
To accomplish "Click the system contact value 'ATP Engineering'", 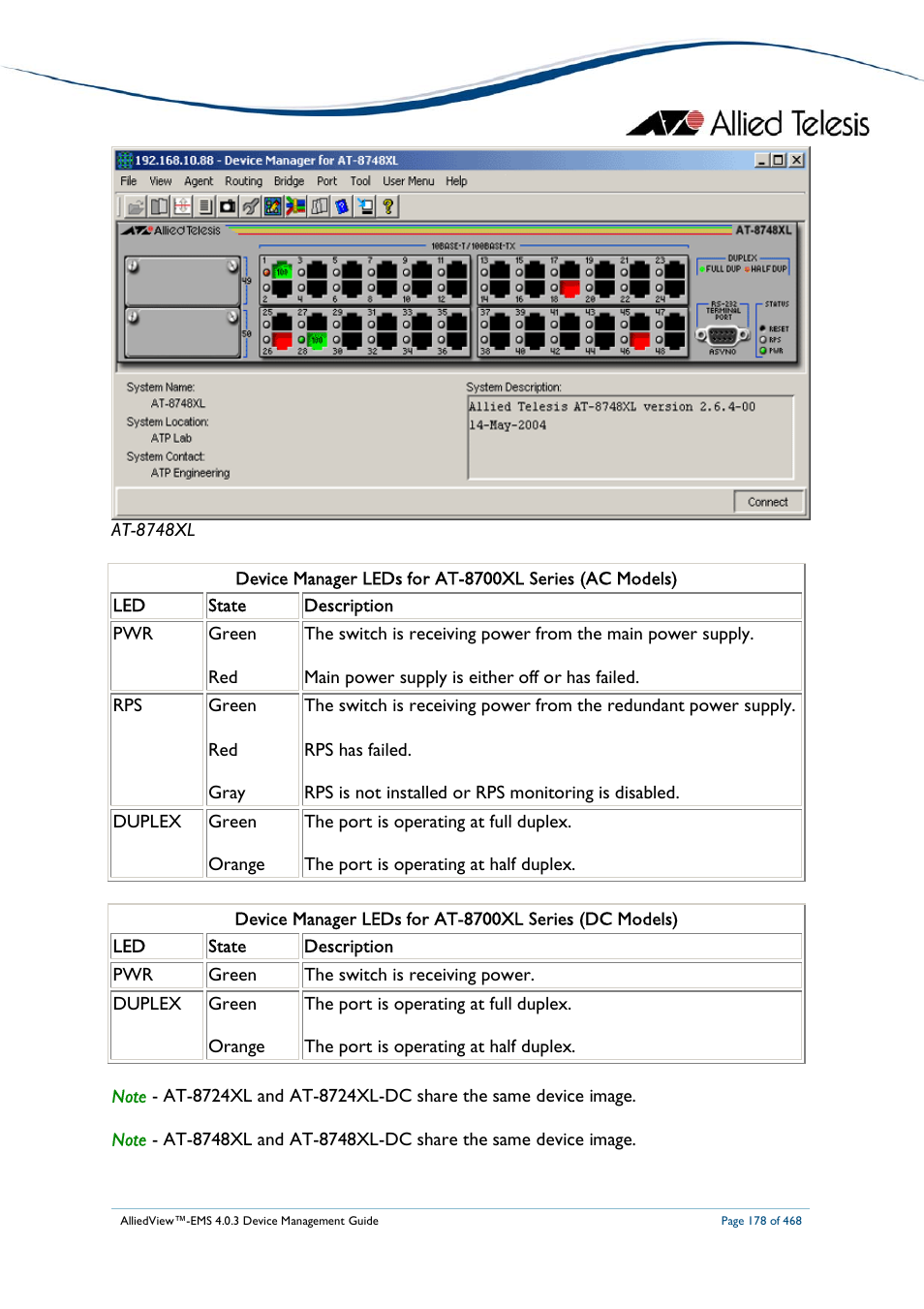I will 190,474.
